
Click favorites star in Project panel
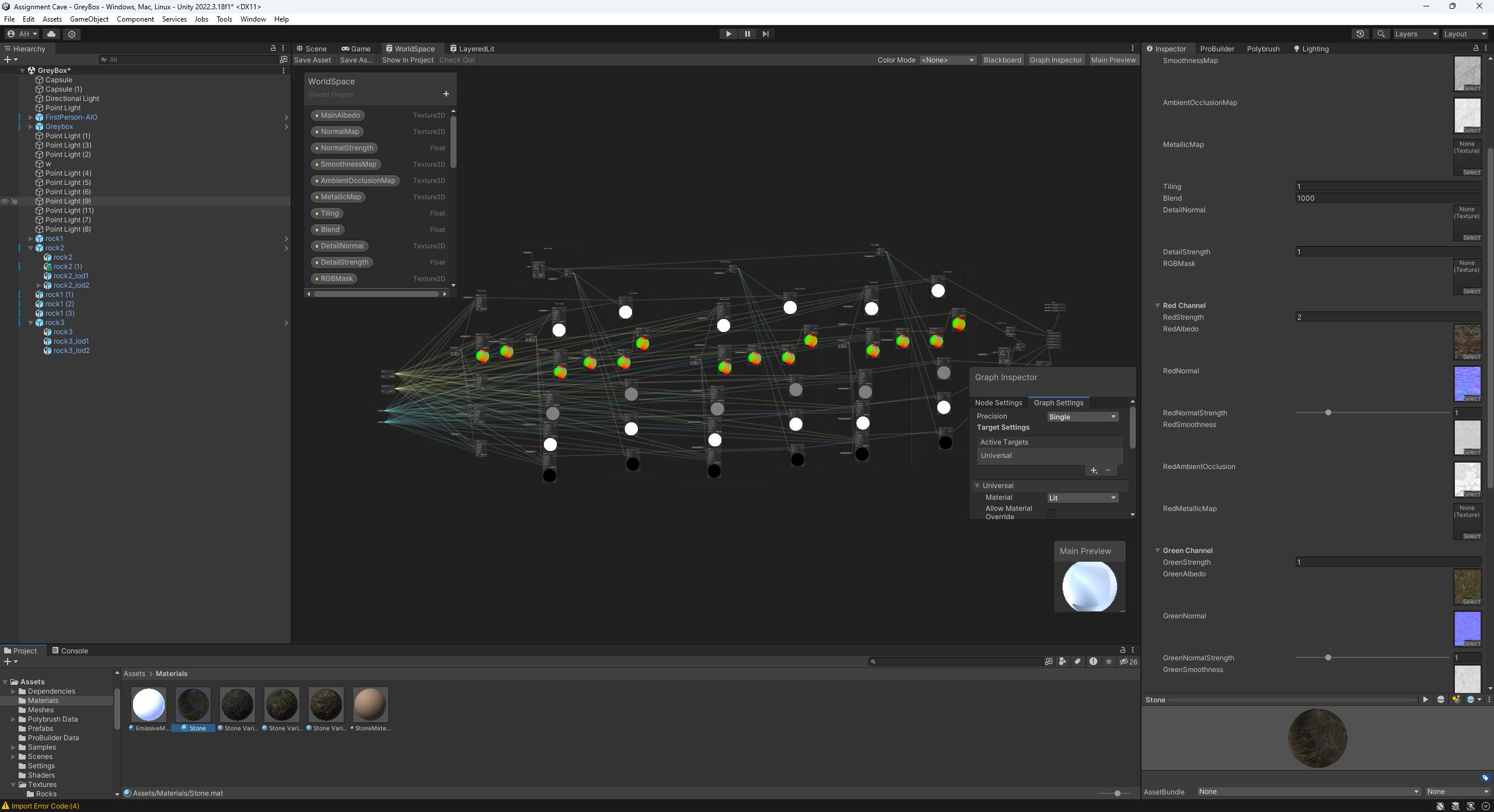1108,661
